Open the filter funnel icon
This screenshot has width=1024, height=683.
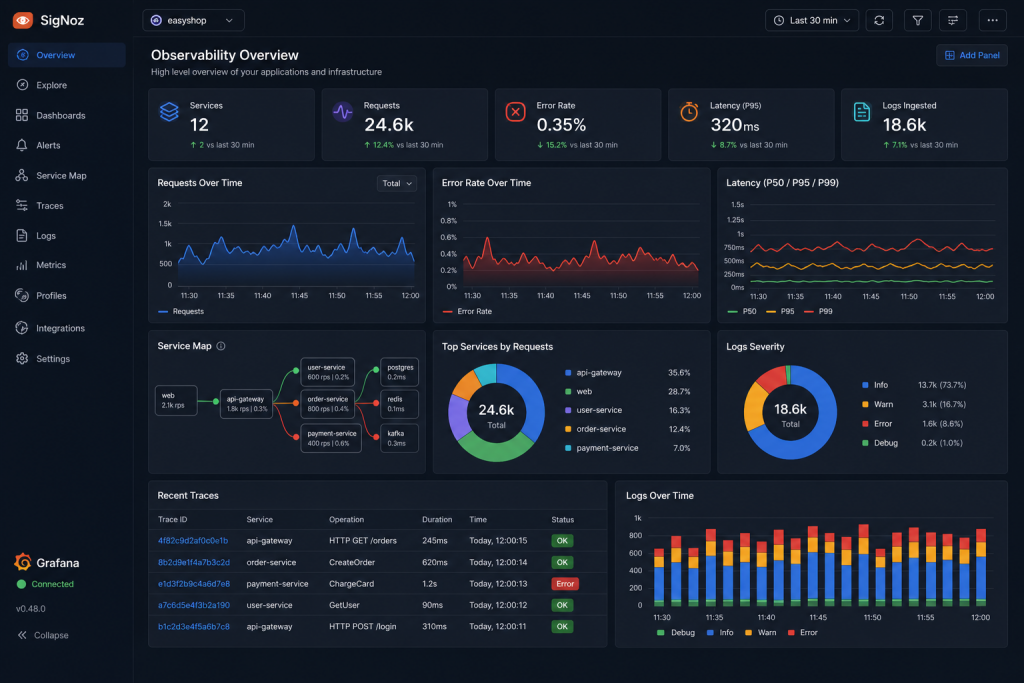[x=918, y=20]
